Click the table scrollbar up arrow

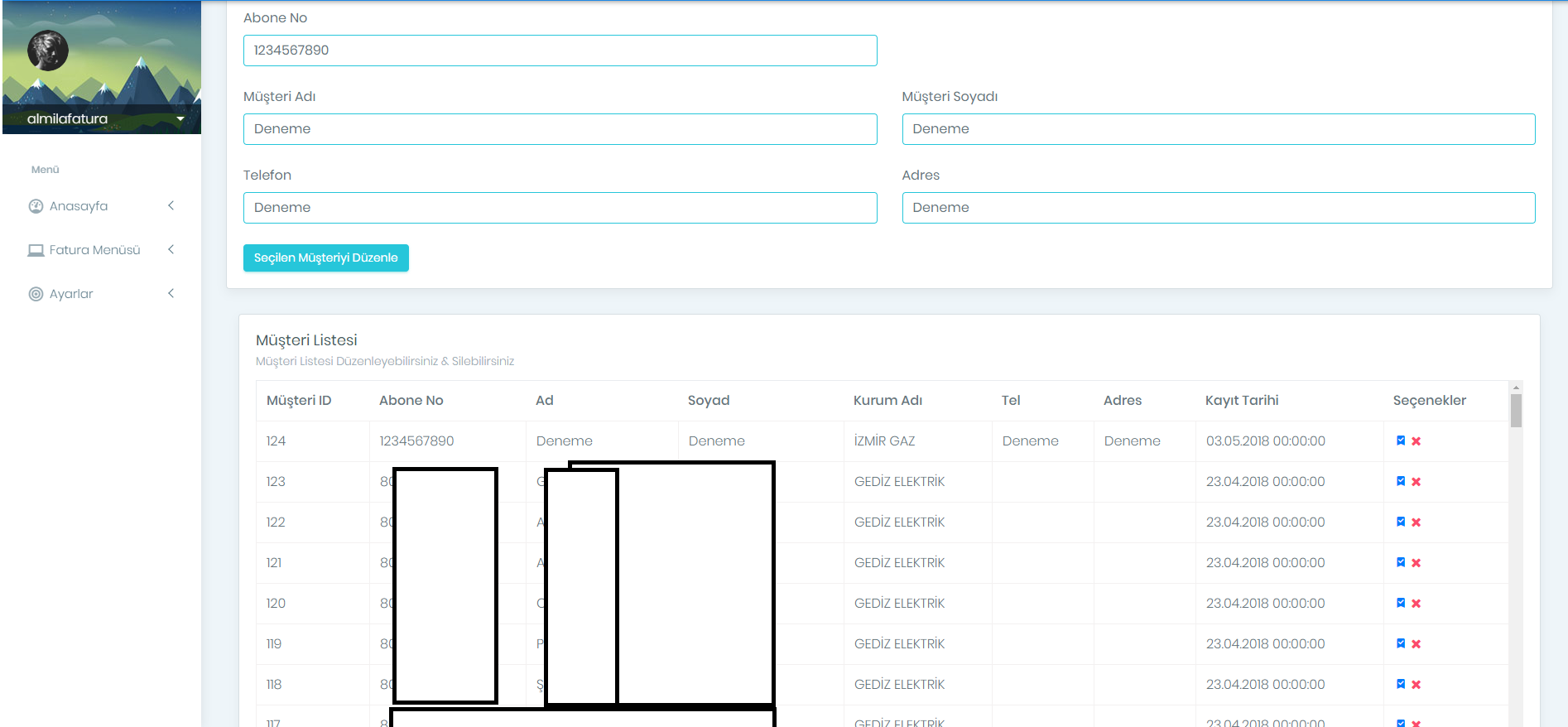click(1516, 388)
